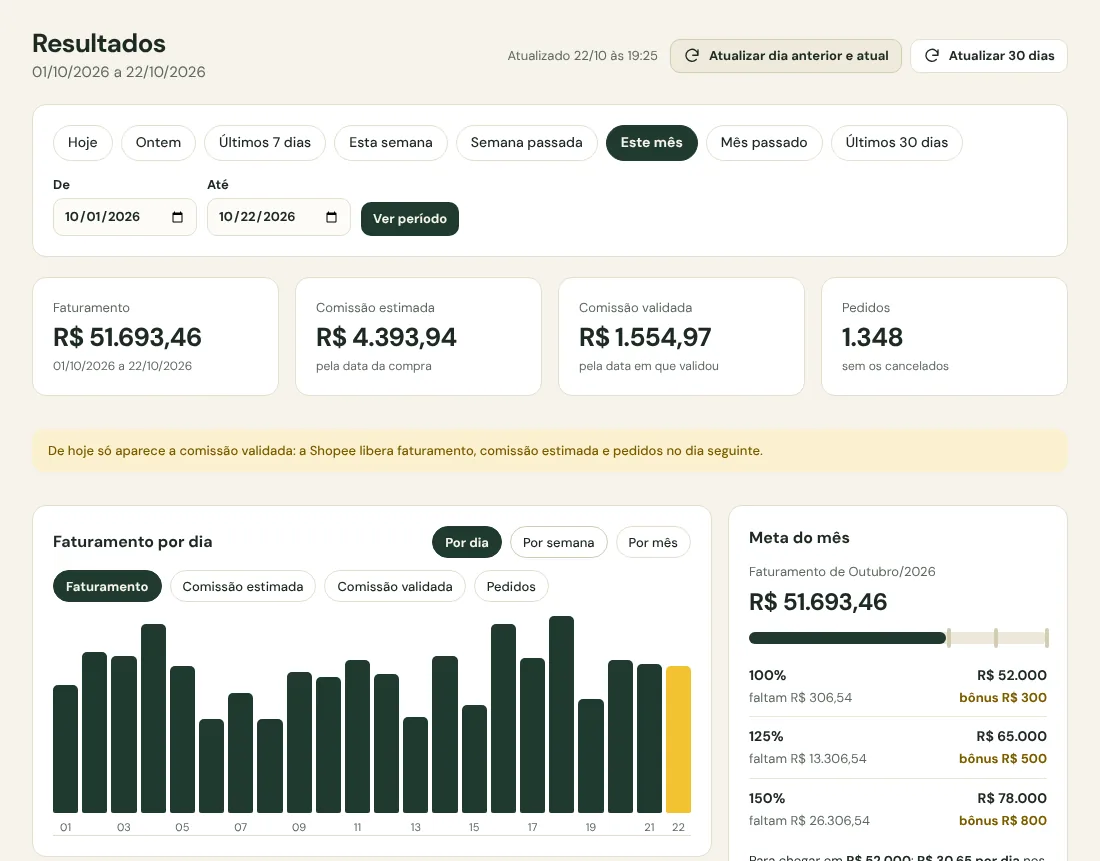Click the faltam R$ 26.306,54 text
1100x861 pixels.
point(810,820)
